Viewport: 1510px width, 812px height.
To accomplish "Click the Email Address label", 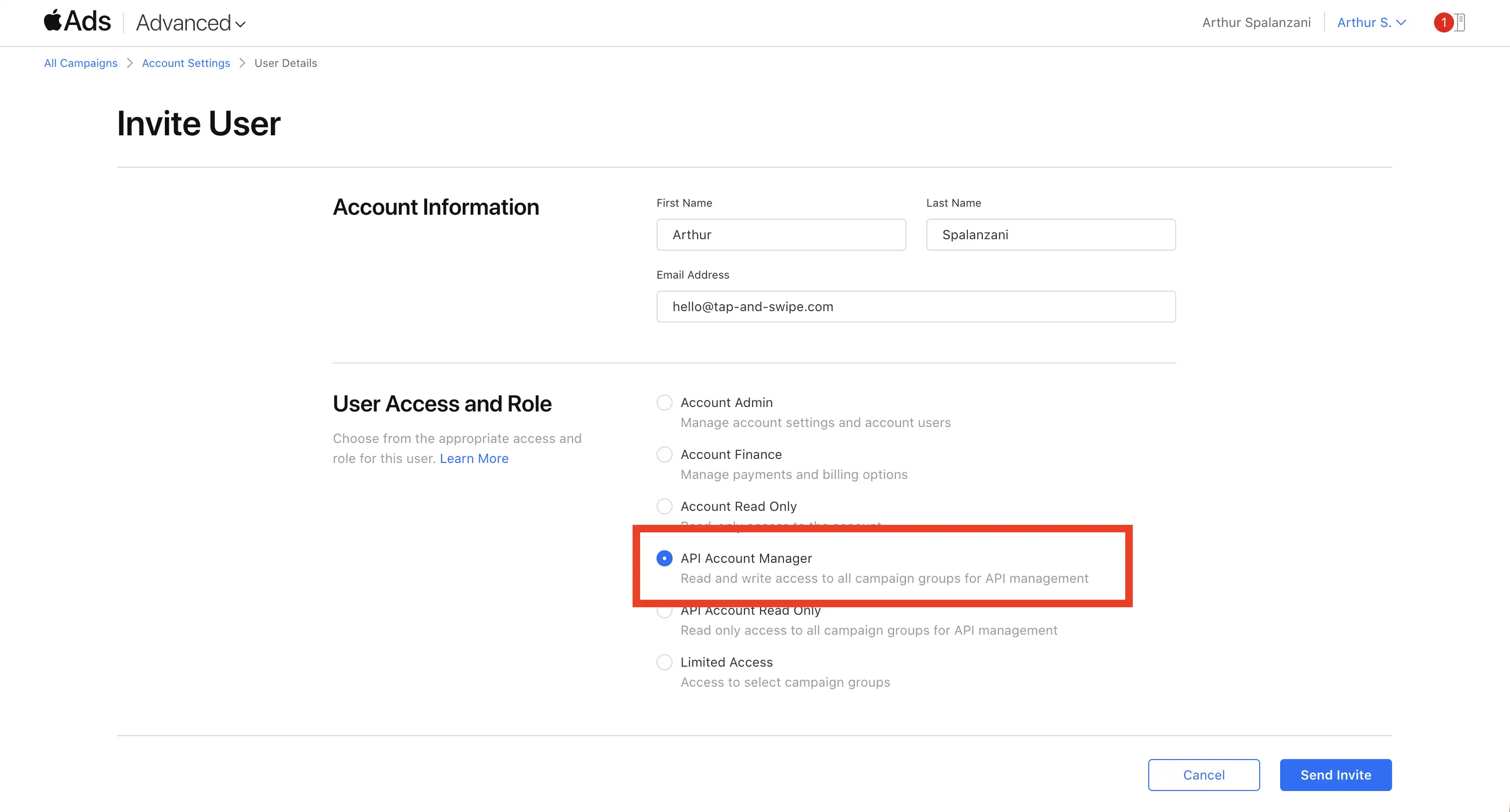I will [693, 275].
